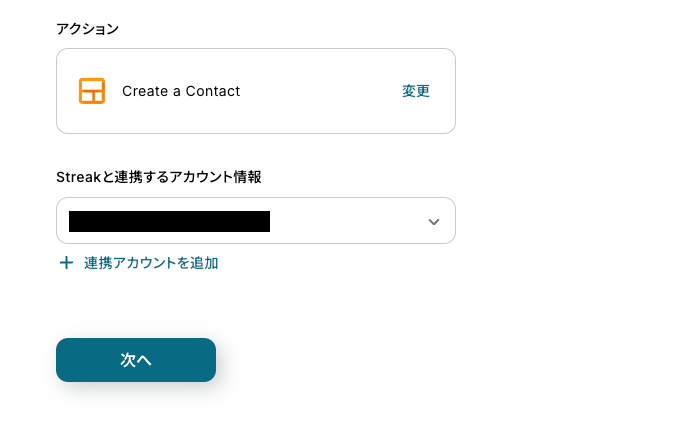
Task: Click the redacted account name in dropdown
Action: coord(169,221)
